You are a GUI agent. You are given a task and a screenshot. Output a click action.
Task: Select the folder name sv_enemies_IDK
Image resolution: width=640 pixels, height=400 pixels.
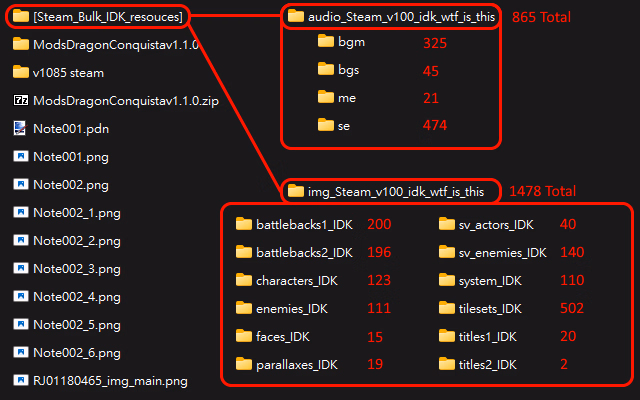pyautogui.click(x=502, y=253)
